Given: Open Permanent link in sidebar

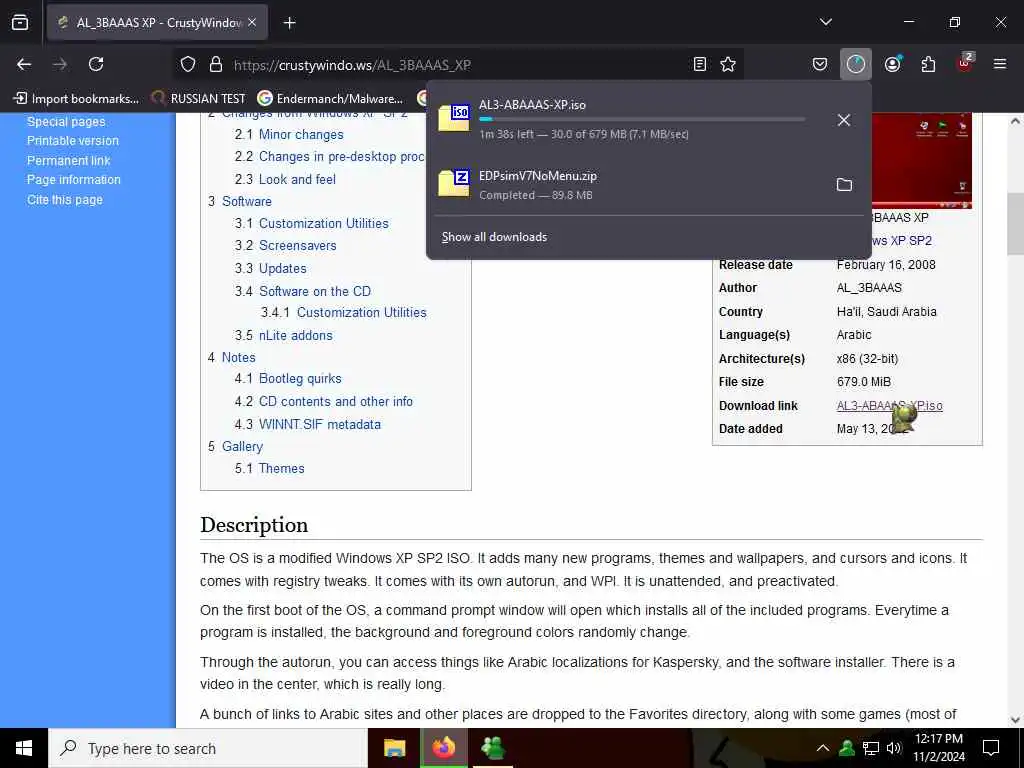Looking at the screenshot, I should 69,161.
